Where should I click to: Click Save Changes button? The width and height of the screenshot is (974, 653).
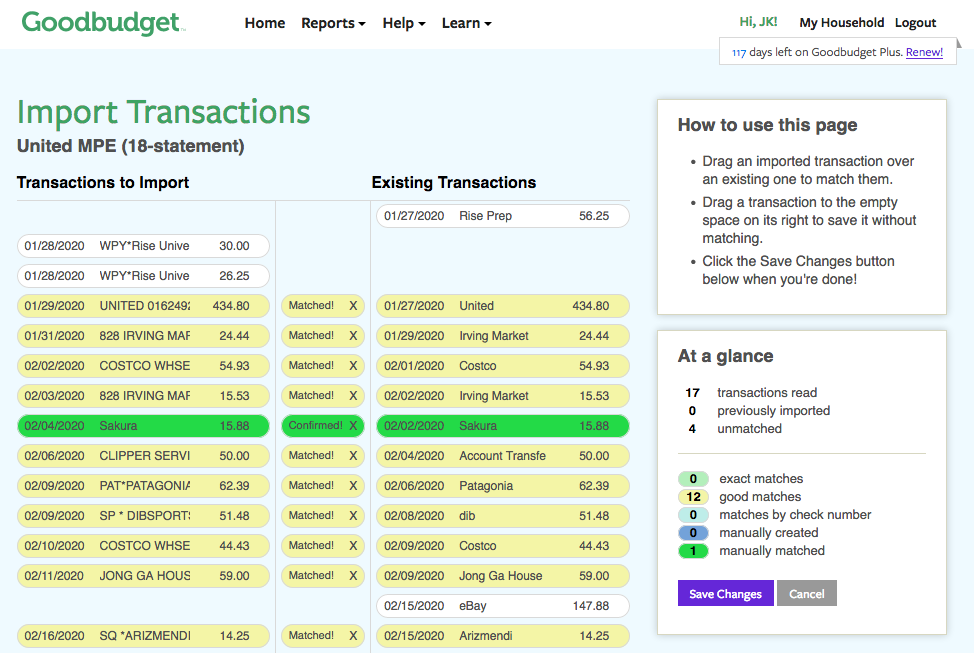[x=726, y=593]
